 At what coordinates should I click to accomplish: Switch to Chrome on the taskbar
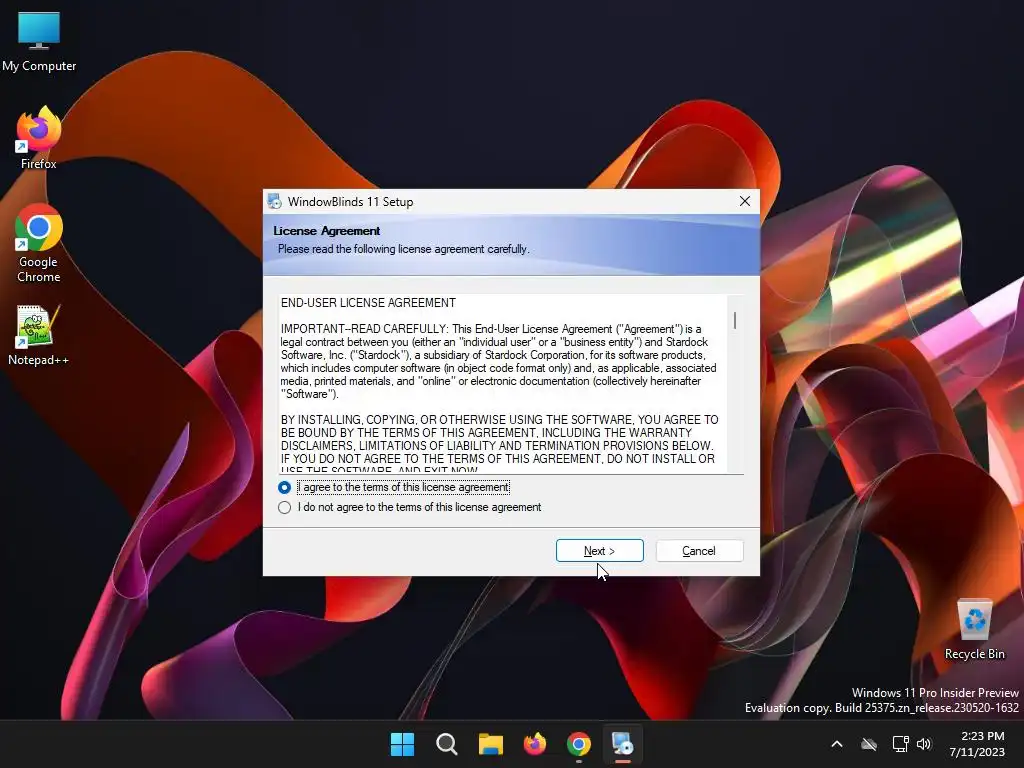coord(579,744)
